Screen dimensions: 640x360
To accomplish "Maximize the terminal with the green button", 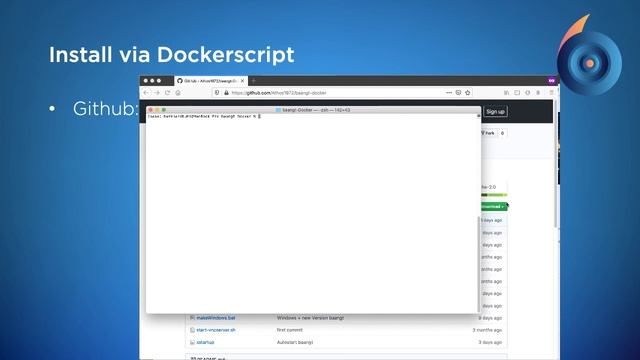I will (164, 110).
